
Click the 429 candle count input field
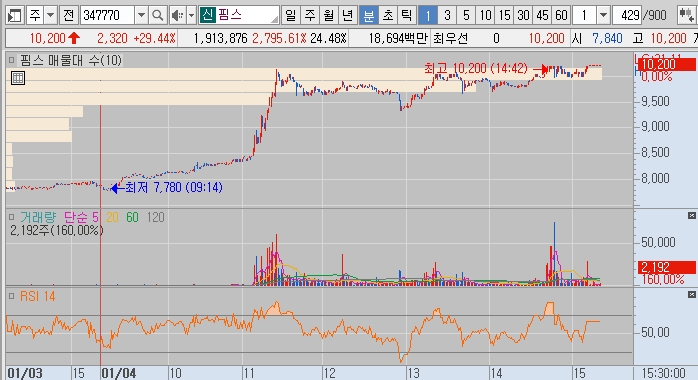click(627, 16)
